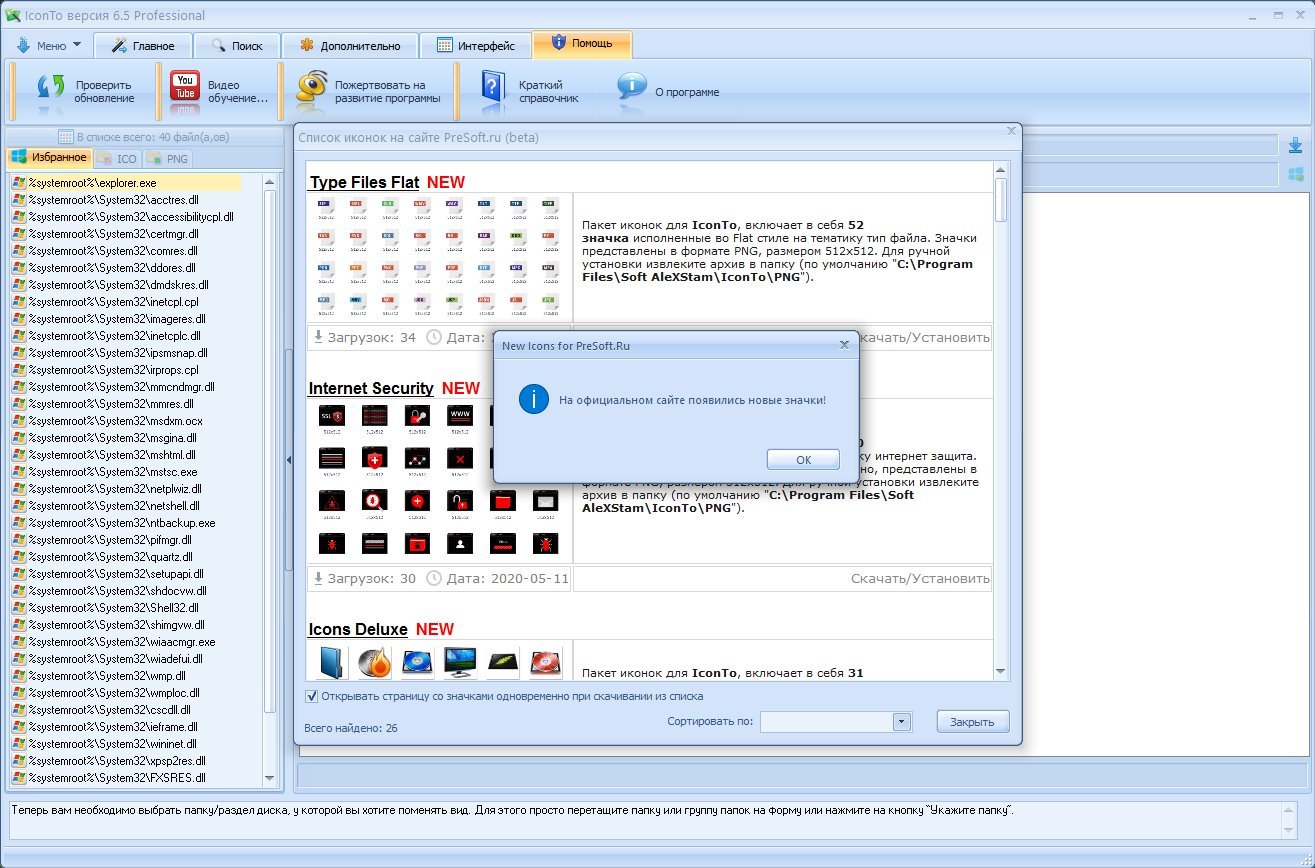Switch to the ICO list tab
Image resolution: width=1315 pixels, height=868 pixels.
[x=118, y=158]
